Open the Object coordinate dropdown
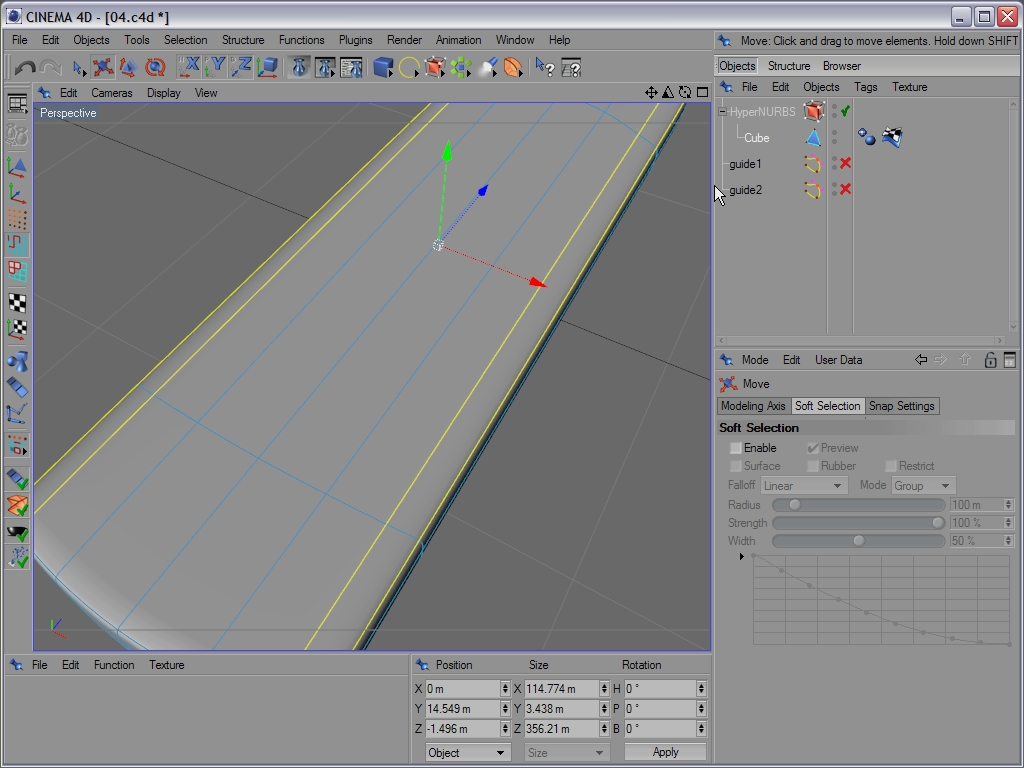Screen dimensions: 1024x768 point(468,753)
